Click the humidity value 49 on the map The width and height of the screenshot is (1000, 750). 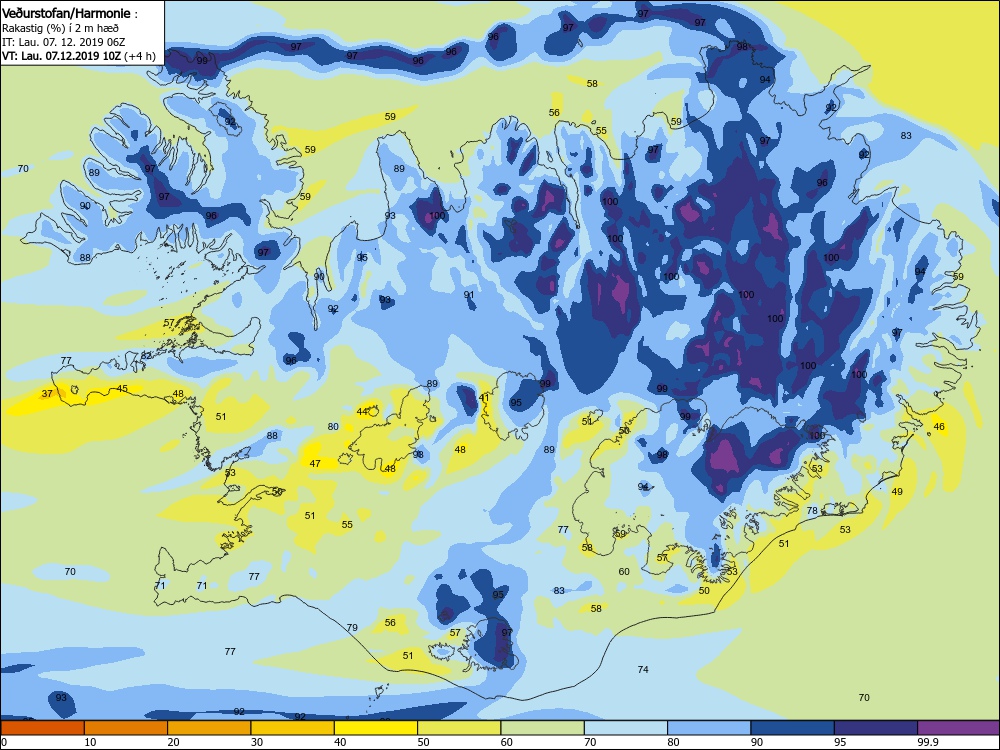(897, 492)
